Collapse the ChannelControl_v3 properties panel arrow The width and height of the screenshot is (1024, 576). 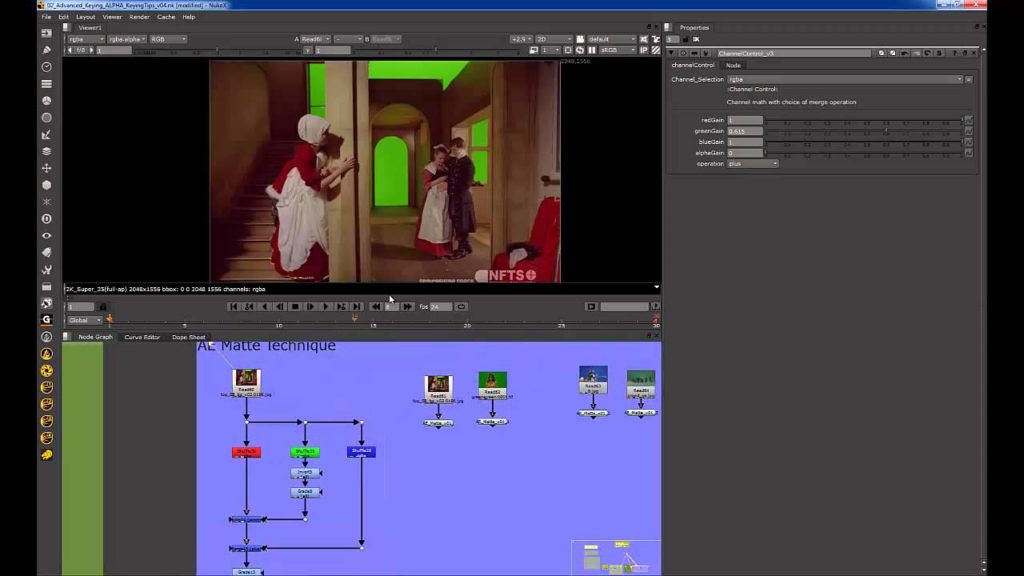point(672,53)
